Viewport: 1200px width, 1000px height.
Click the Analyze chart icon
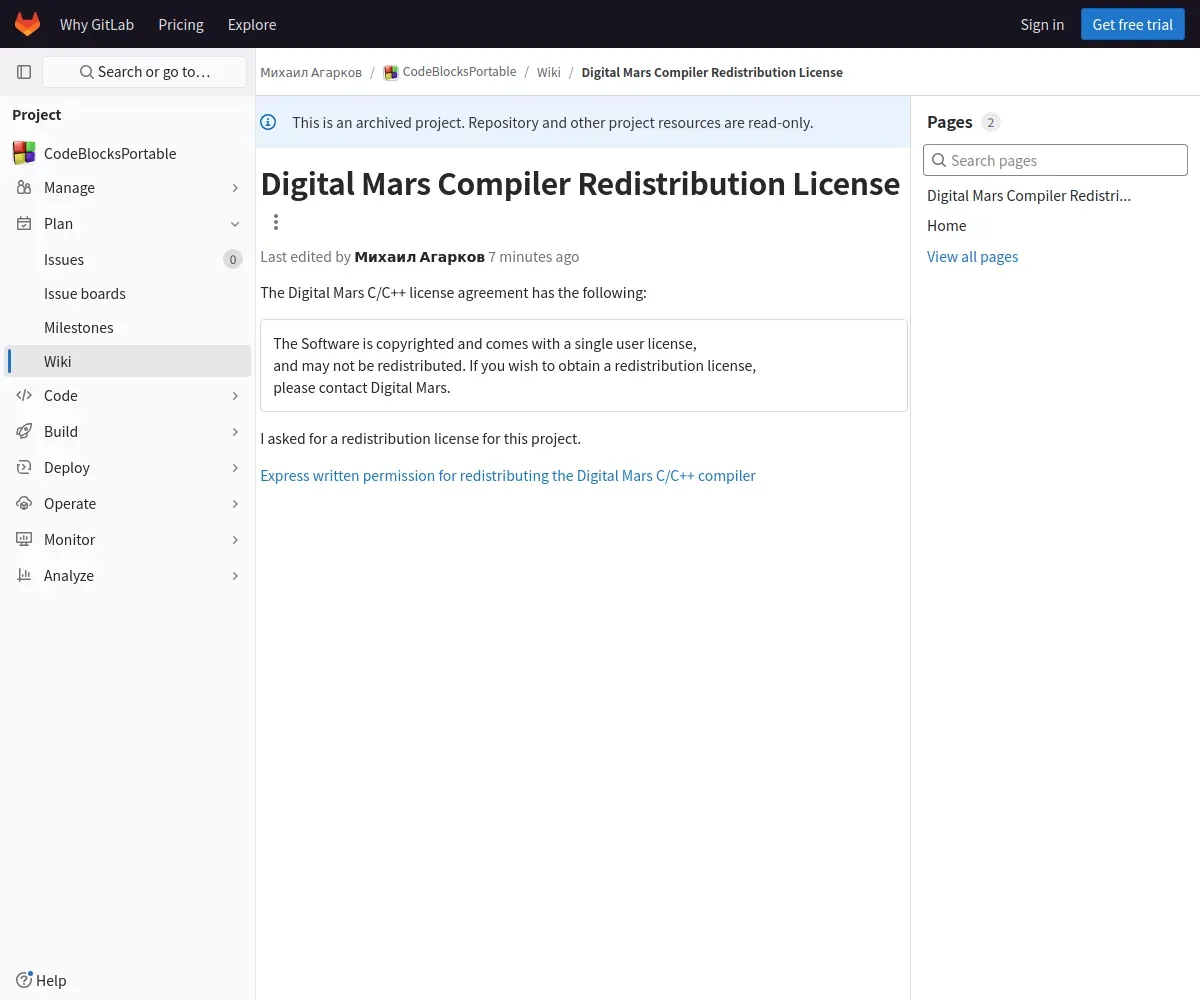(24, 576)
